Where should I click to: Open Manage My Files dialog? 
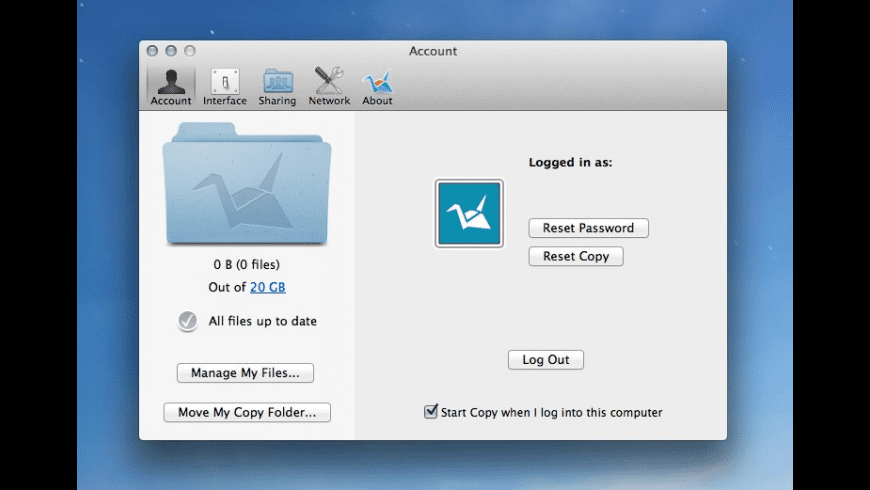point(245,373)
